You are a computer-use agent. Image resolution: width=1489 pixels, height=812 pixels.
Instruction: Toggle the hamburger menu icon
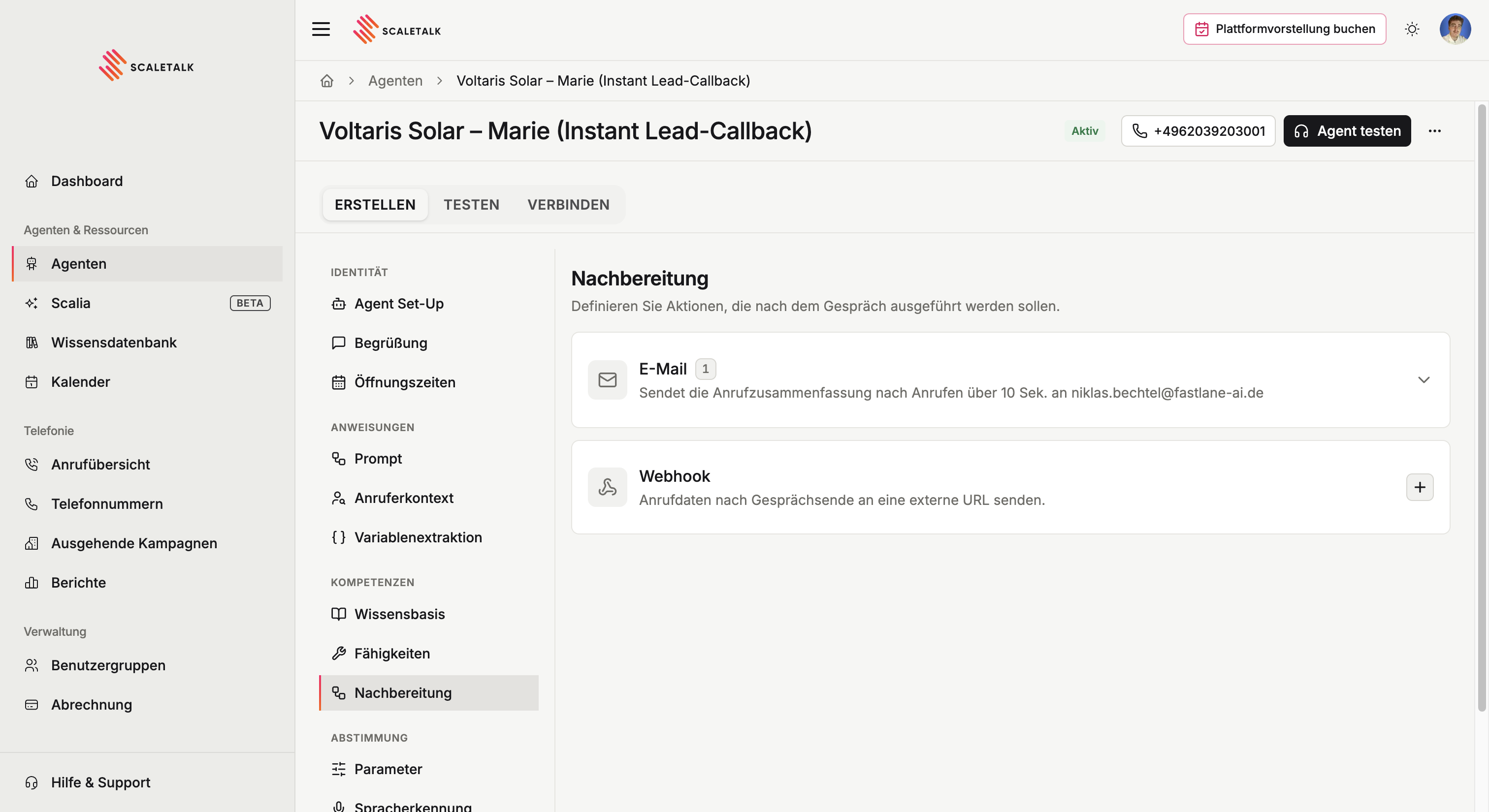point(321,29)
